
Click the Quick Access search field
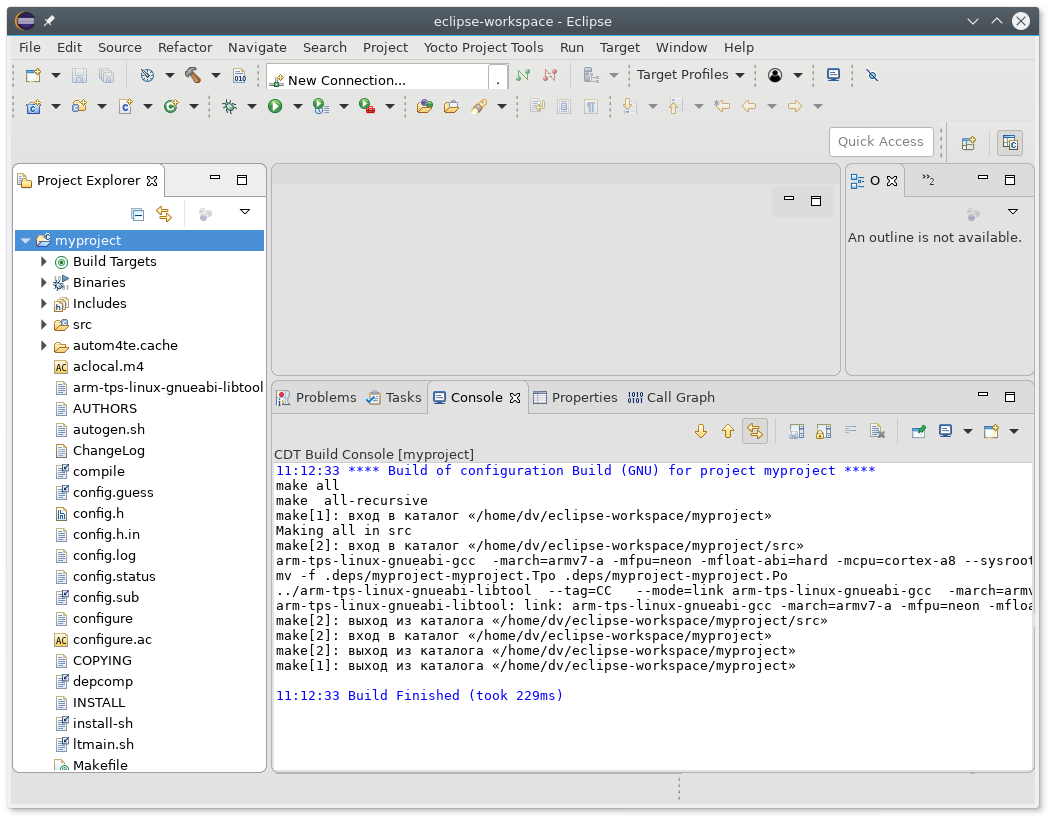[880, 142]
